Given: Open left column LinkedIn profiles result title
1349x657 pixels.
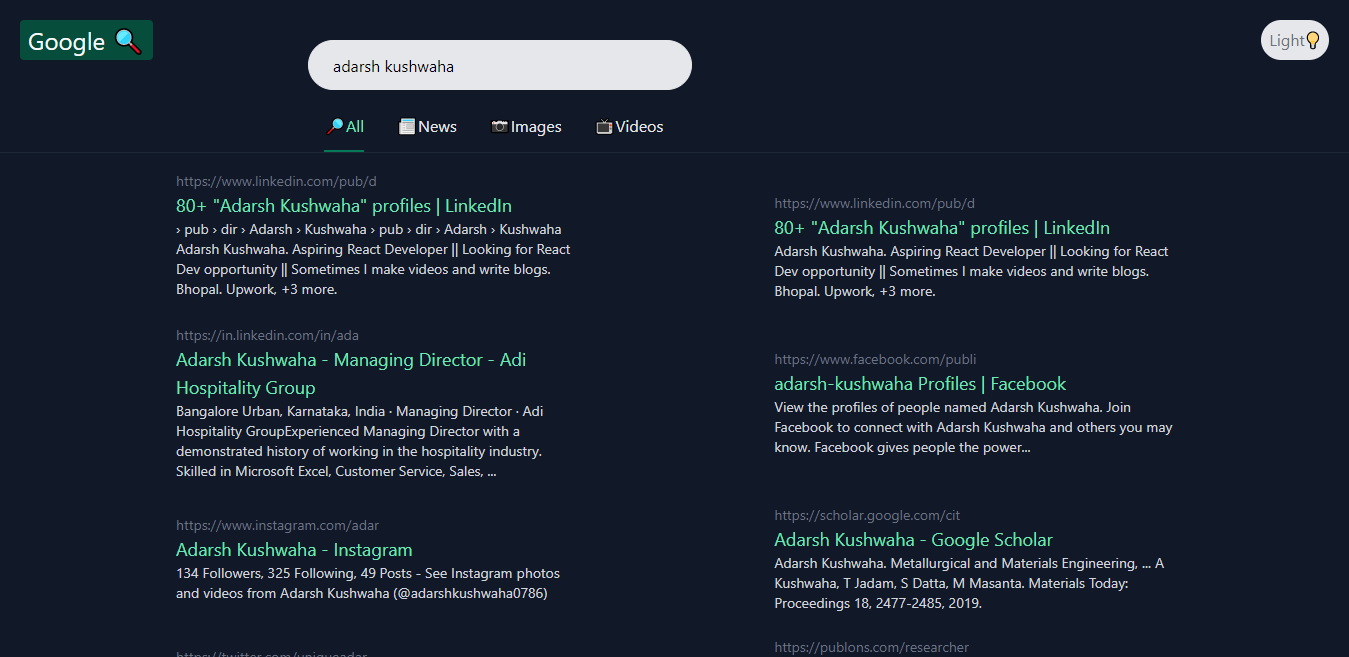Looking at the screenshot, I should (344, 206).
